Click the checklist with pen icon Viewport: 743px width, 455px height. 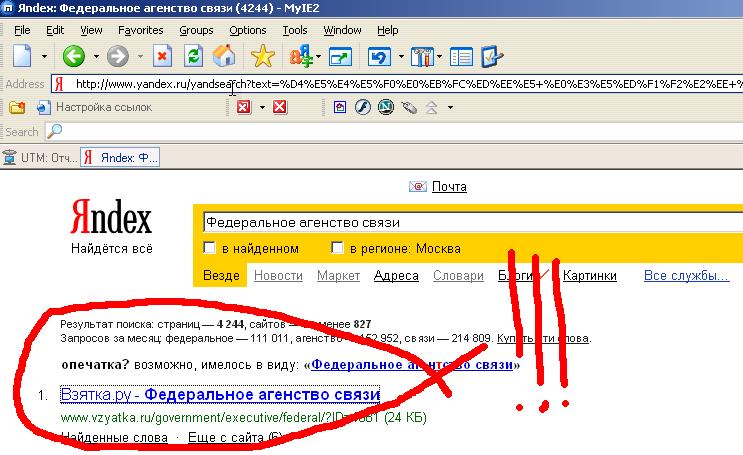(x=492, y=56)
